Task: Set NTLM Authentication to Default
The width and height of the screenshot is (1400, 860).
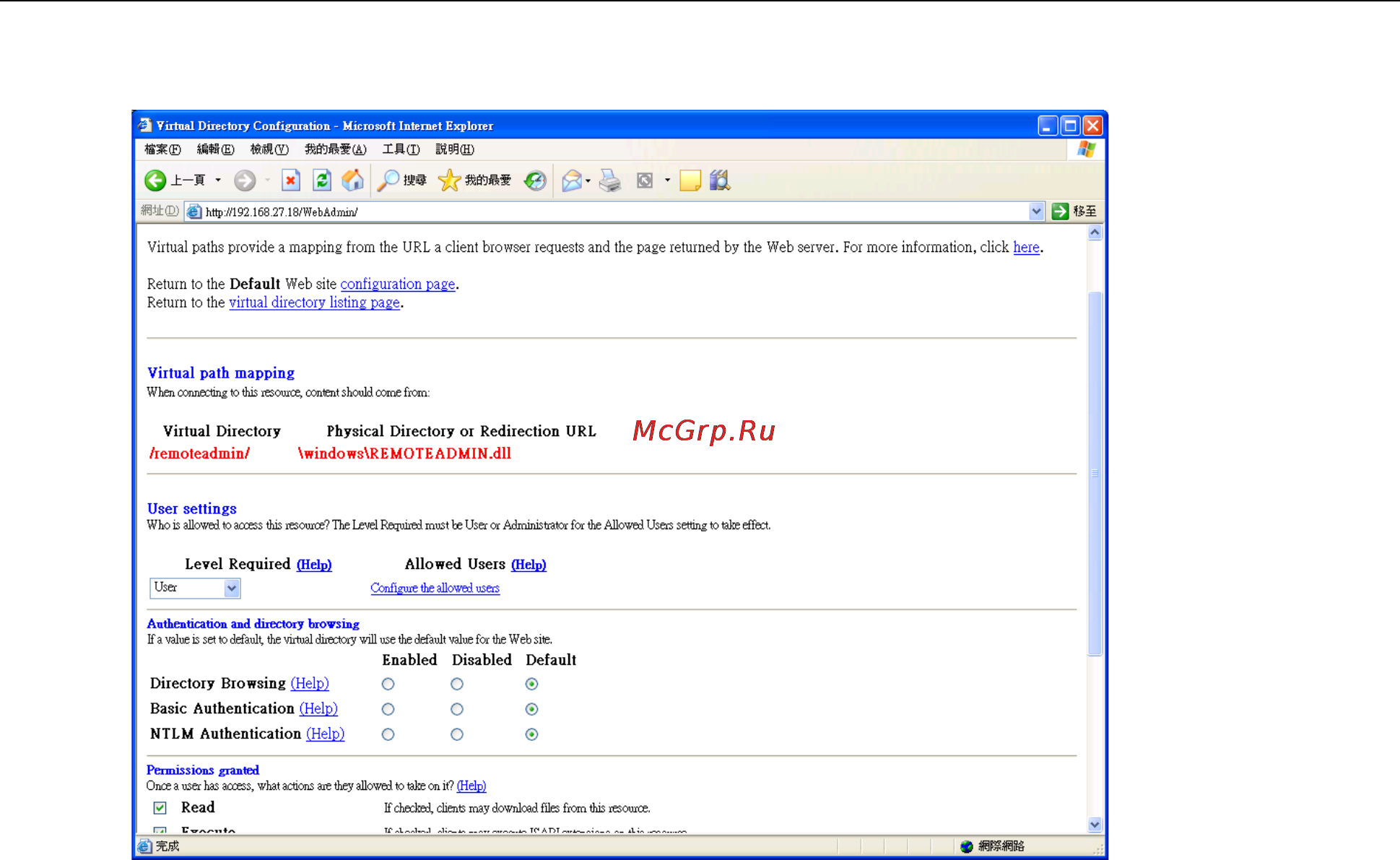Action: coord(532,734)
